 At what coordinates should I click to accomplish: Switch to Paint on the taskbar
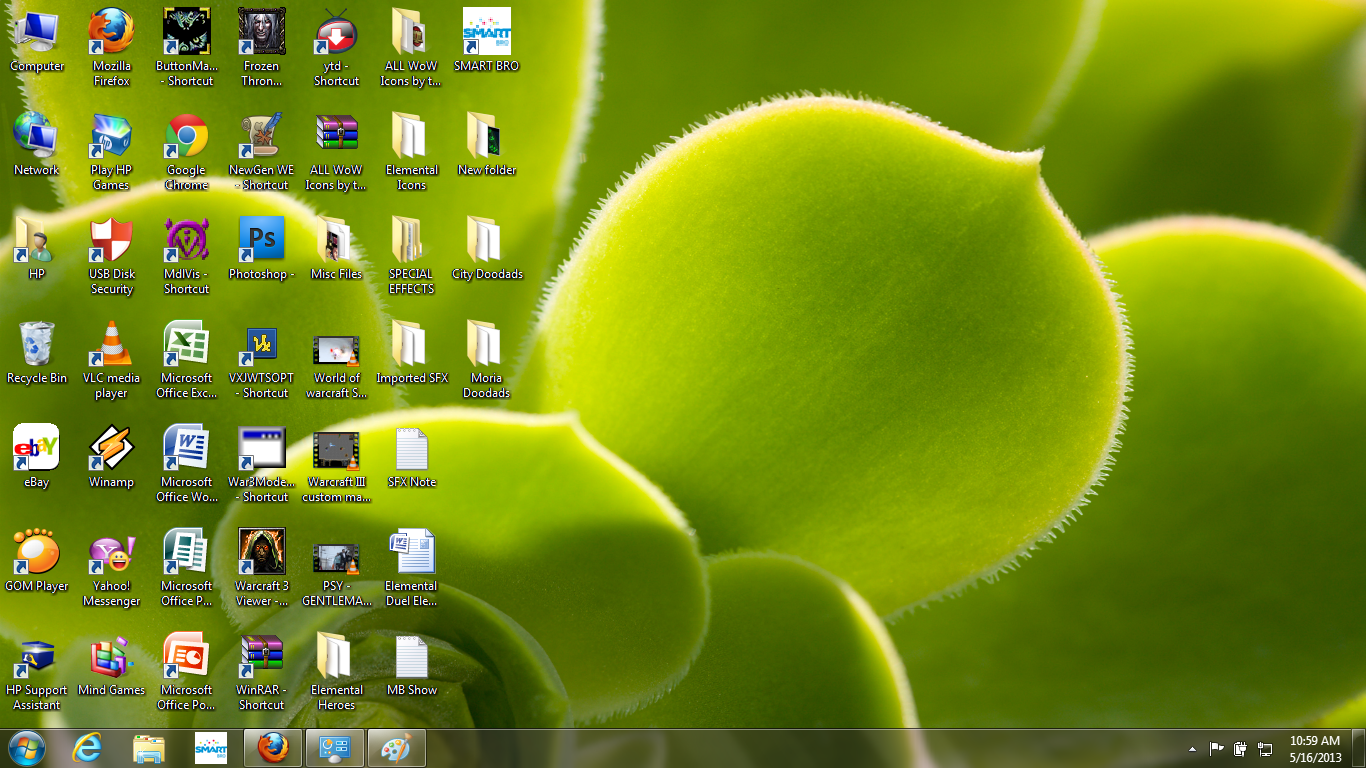coord(397,748)
